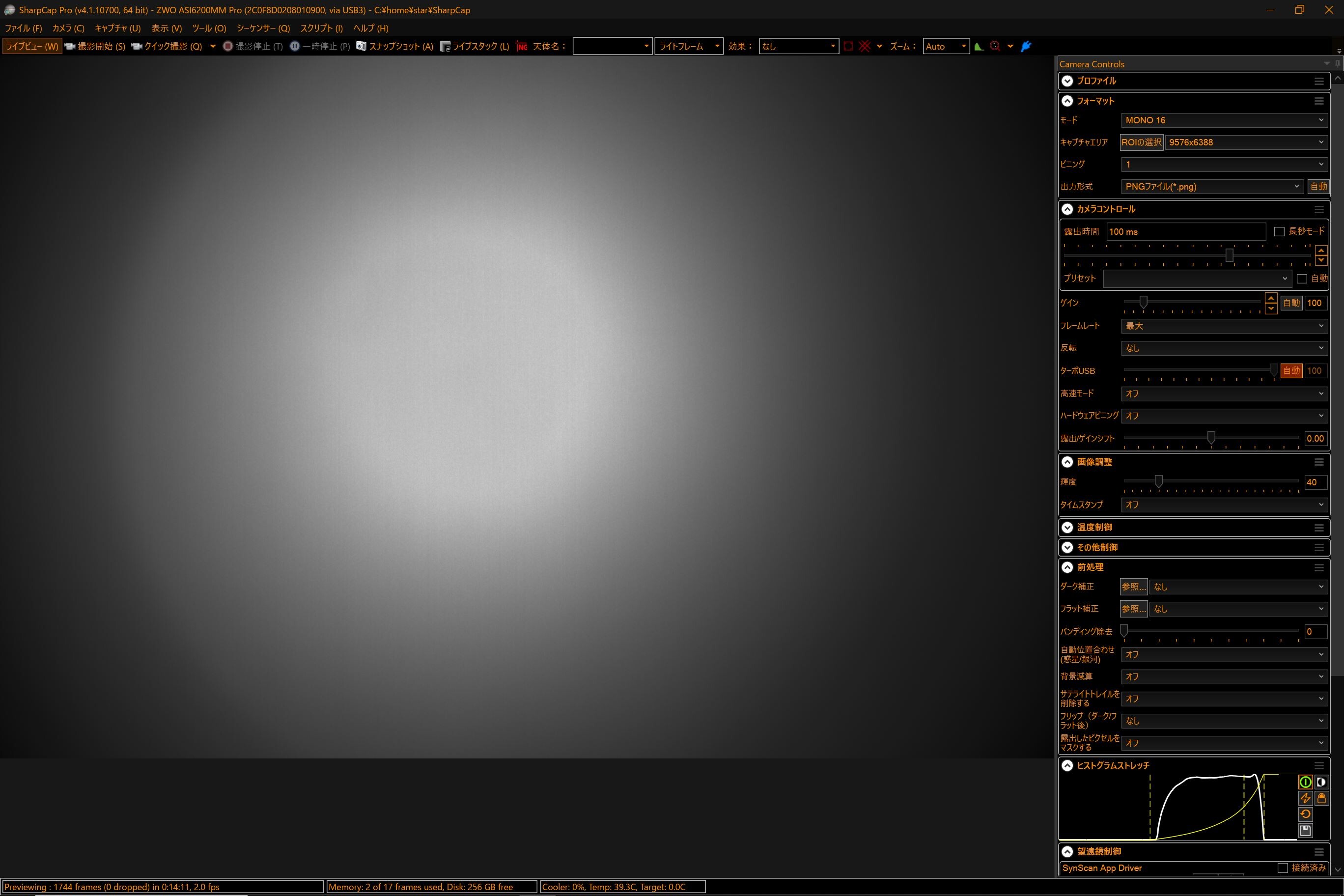The image size is (1344, 896).
Task: Click the 参照... button for ダーク補正
Action: (1133, 587)
